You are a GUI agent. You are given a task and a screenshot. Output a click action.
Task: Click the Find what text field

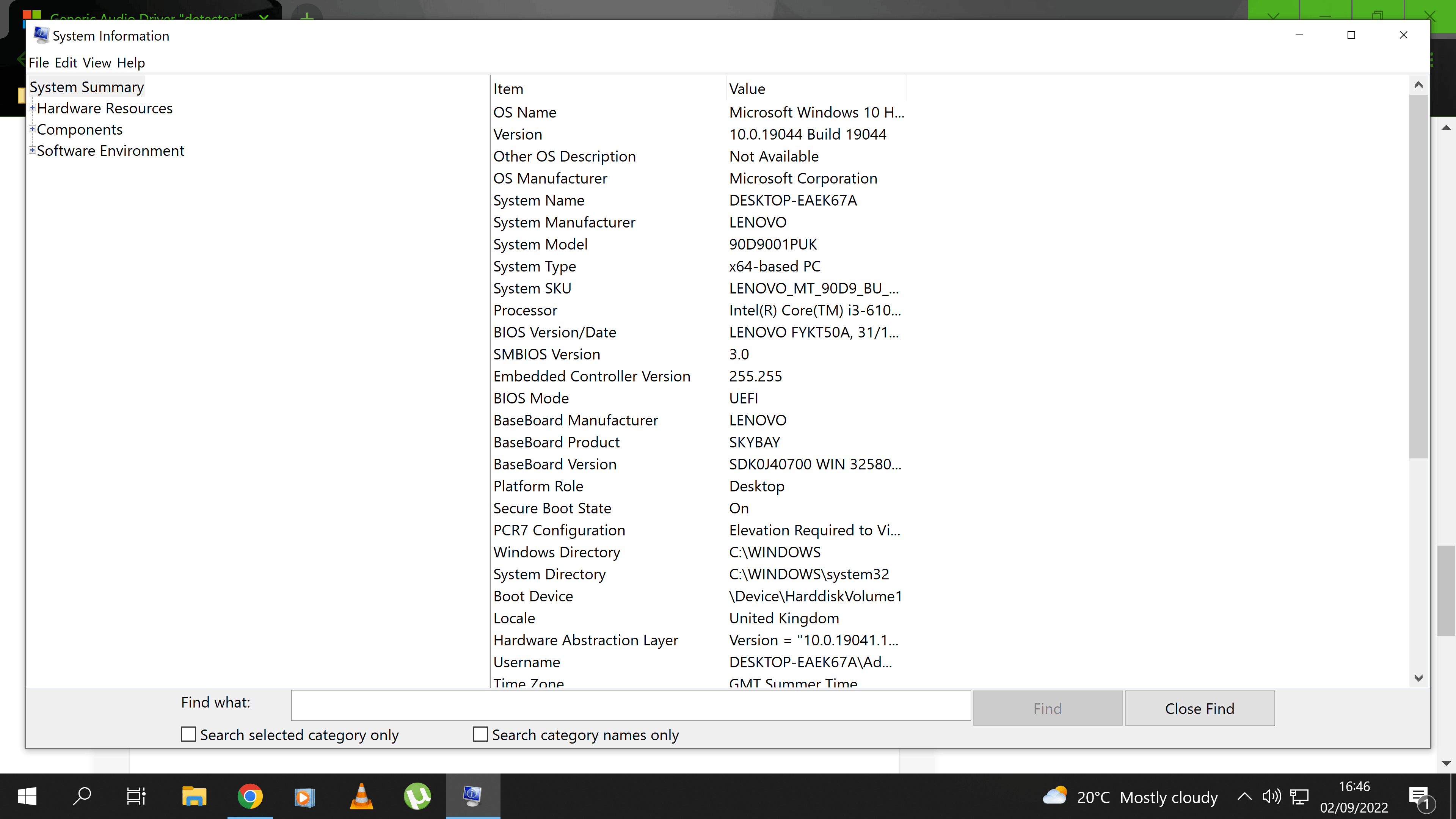[630, 705]
